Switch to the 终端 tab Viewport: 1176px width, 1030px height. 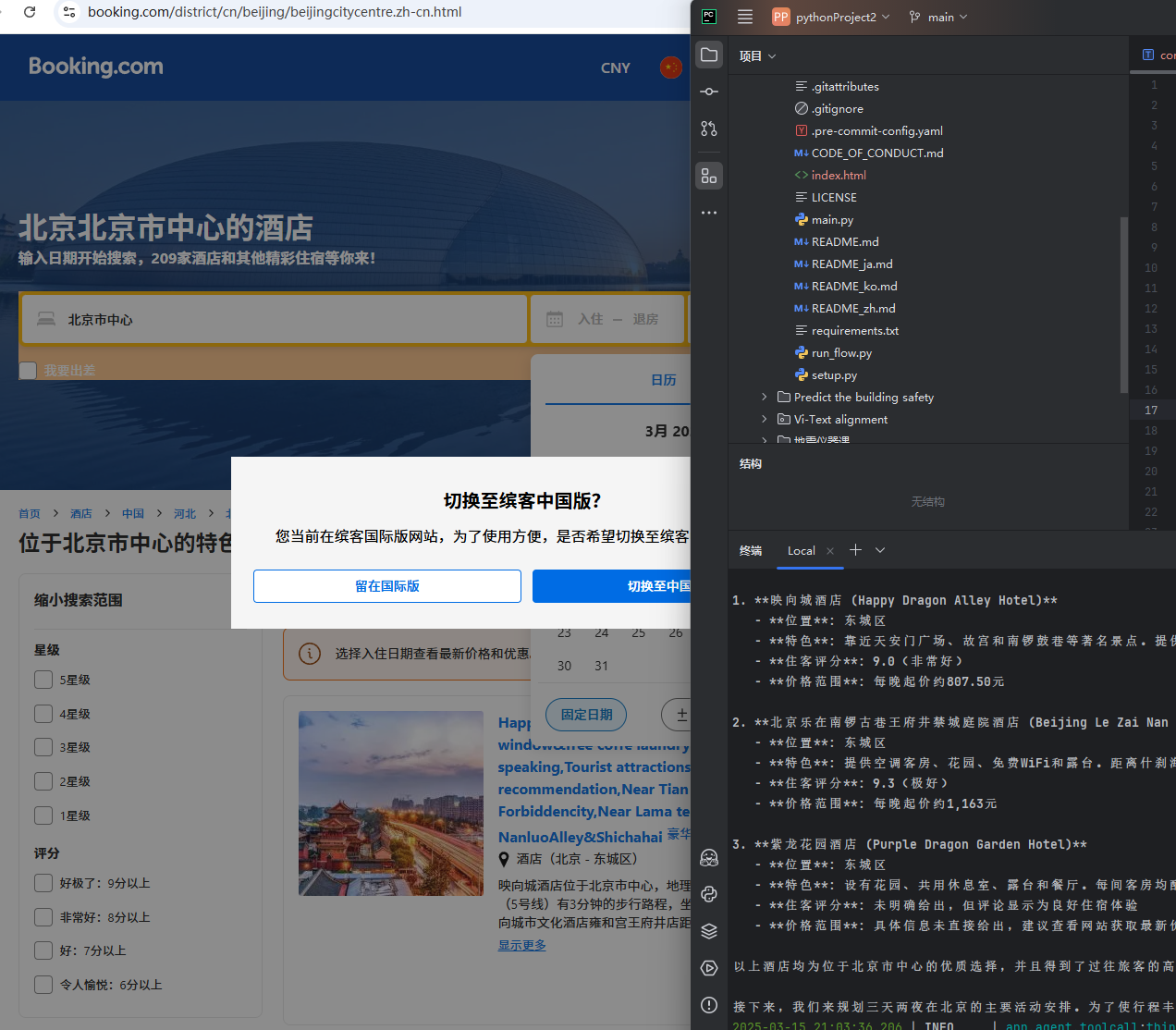coord(751,551)
